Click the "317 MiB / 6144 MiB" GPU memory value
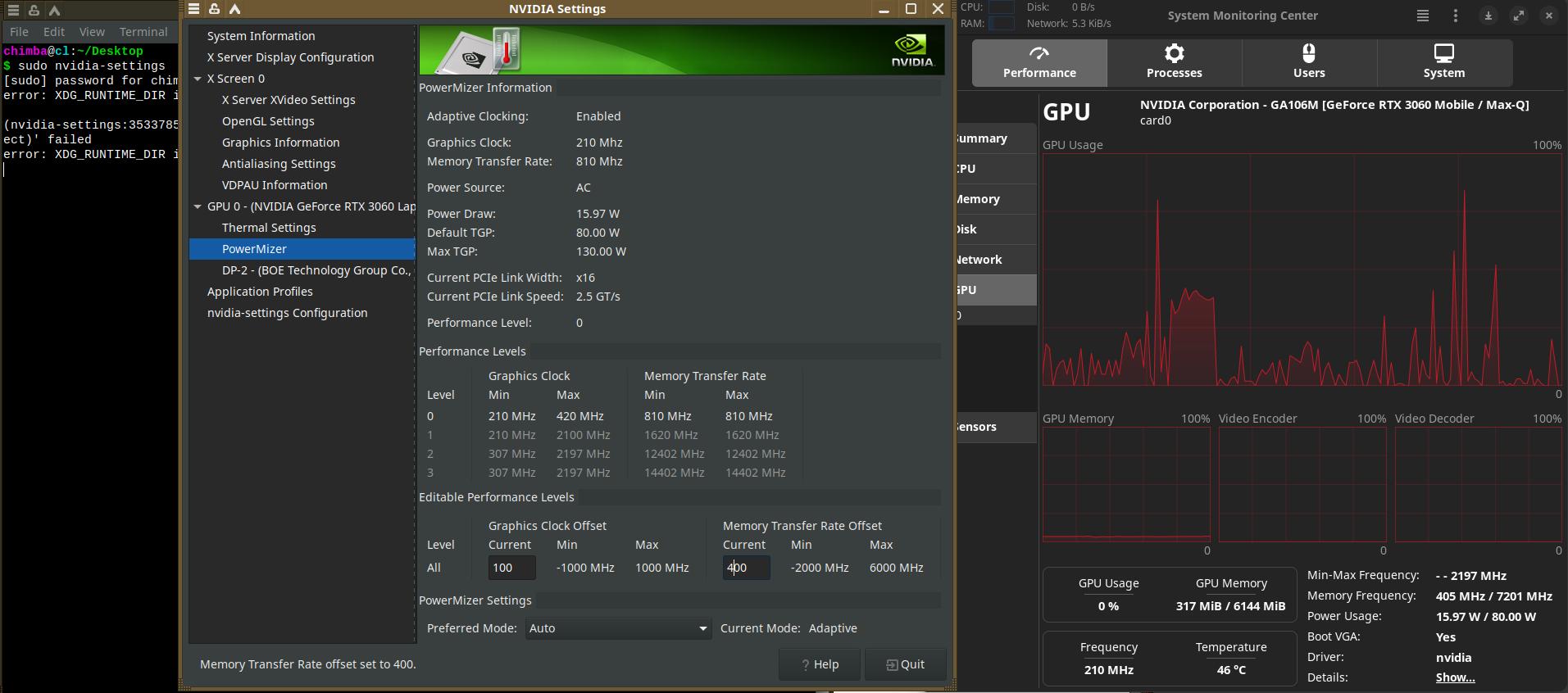Screen dimensions: 1568x693 pyautogui.click(x=1231, y=606)
